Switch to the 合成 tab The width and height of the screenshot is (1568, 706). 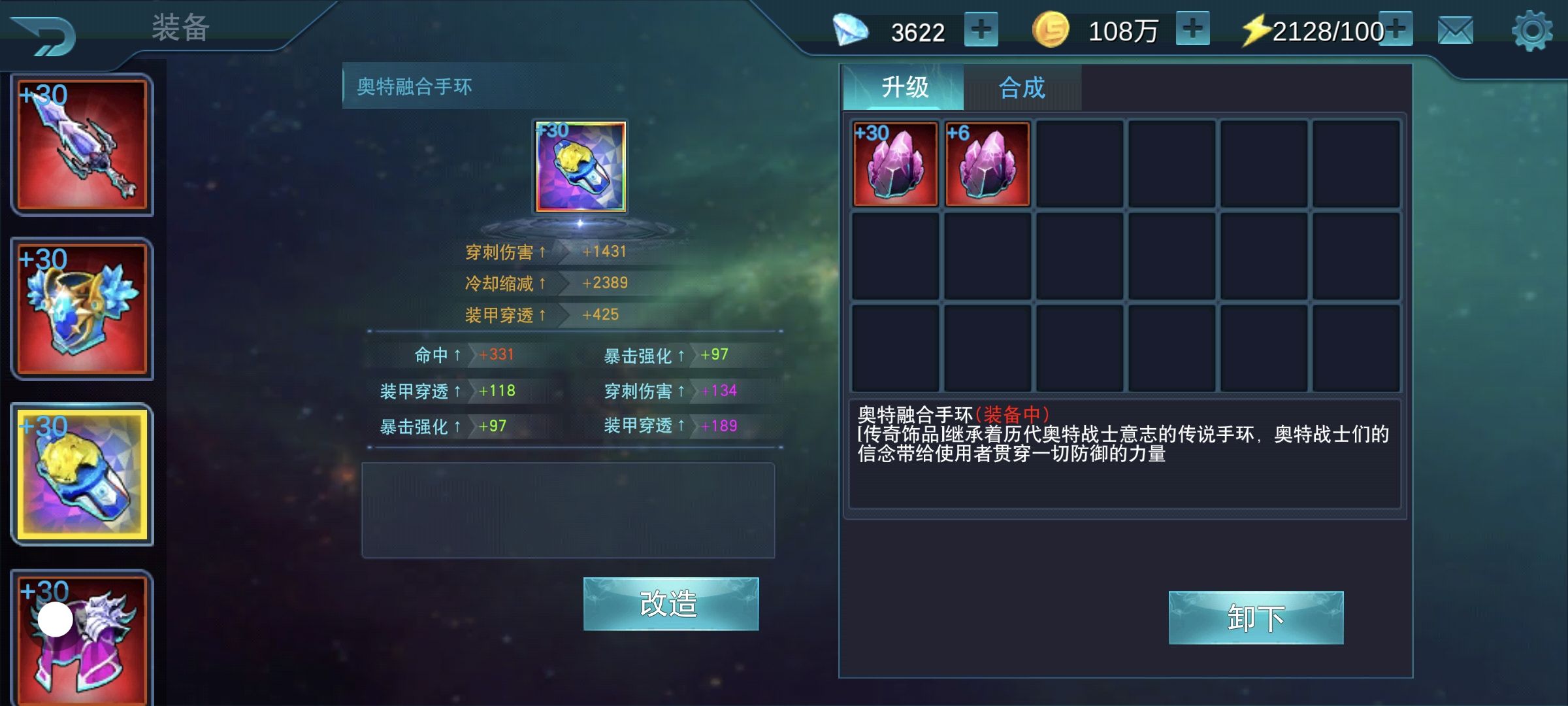click(x=1022, y=87)
